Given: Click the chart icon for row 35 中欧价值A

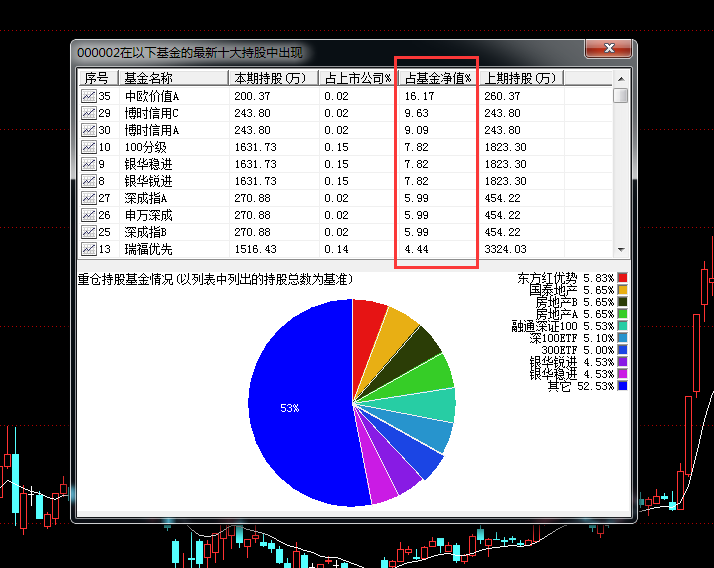Looking at the screenshot, I should 89,96.
